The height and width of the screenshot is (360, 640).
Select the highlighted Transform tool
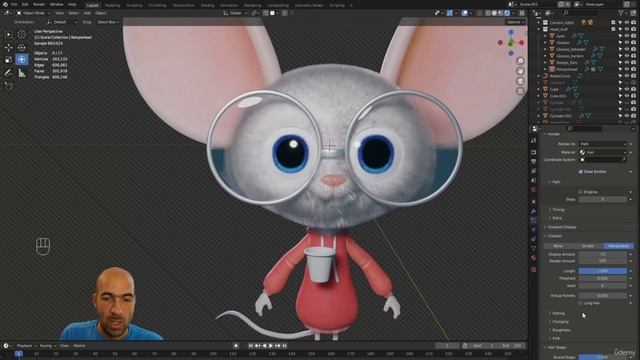pyautogui.click(x=22, y=60)
